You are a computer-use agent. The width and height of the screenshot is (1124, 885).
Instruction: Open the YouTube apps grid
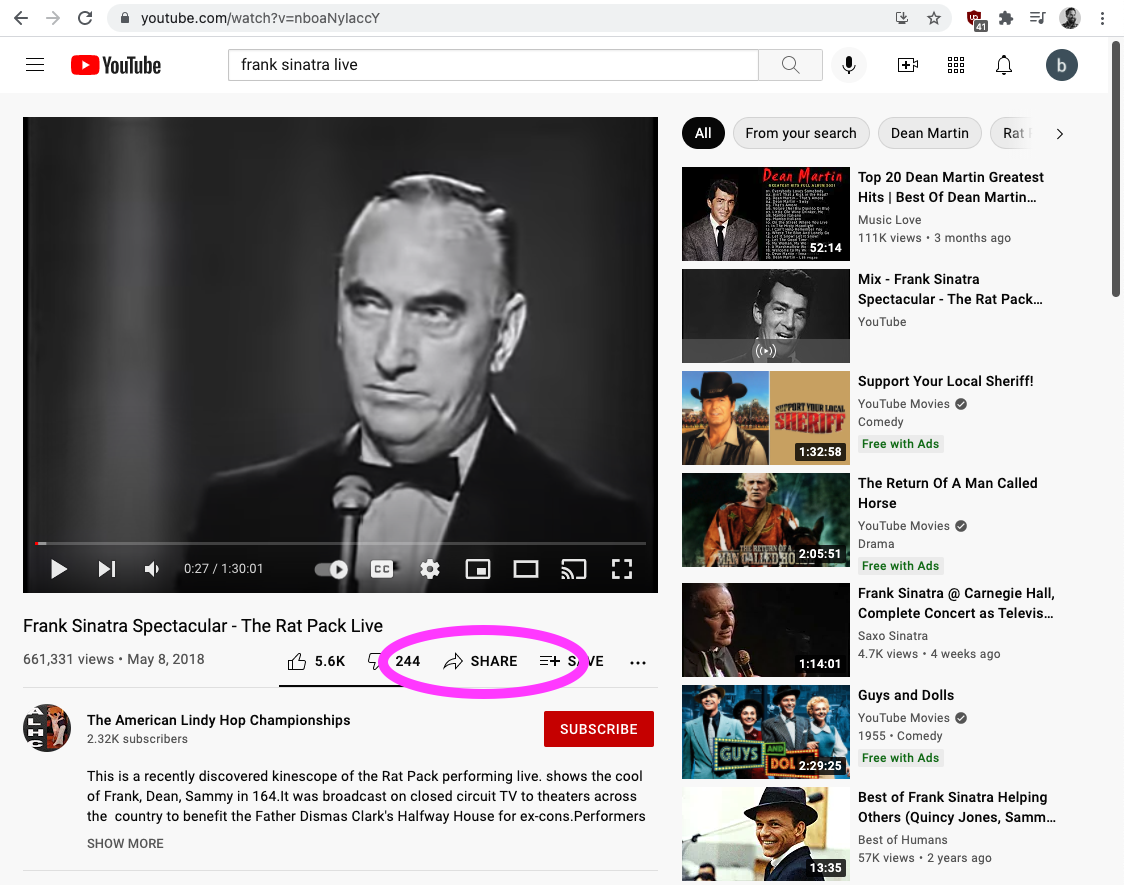click(x=956, y=65)
